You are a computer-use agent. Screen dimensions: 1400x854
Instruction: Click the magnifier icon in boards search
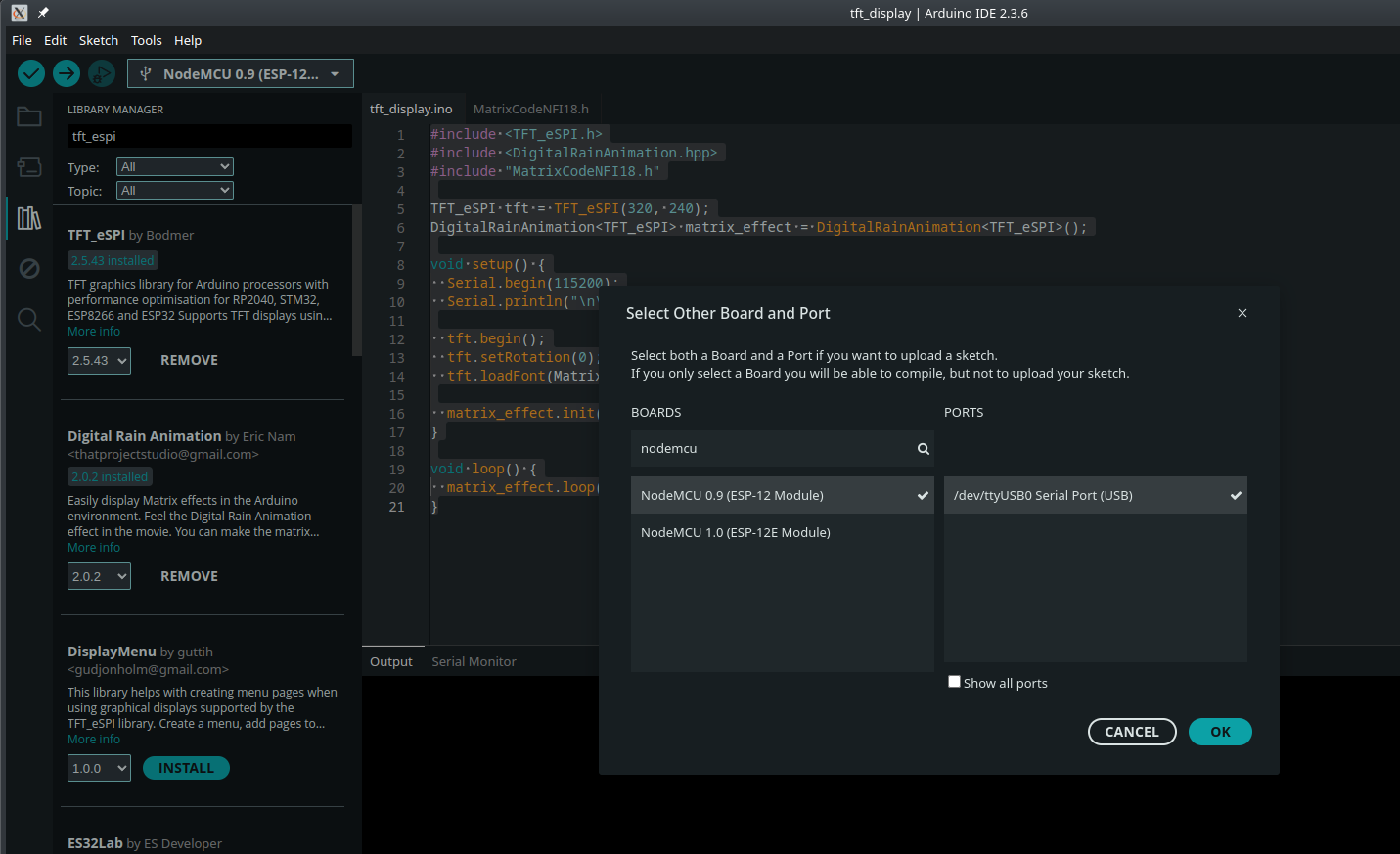pyautogui.click(x=923, y=449)
